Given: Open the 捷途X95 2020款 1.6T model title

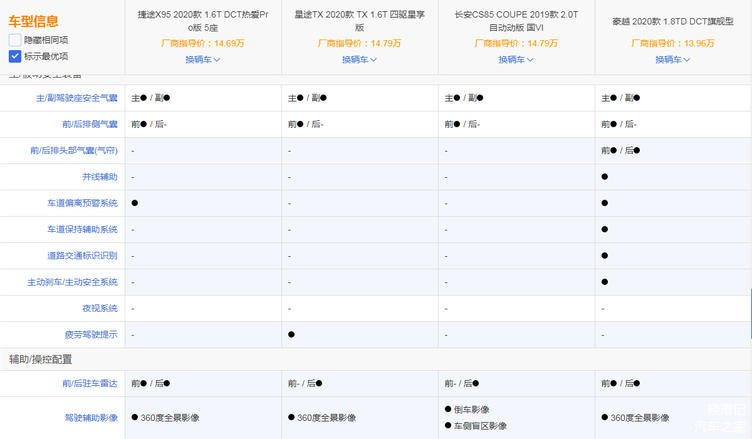Looking at the screenshot, I should pyautogui.click(x=203, y=21).
